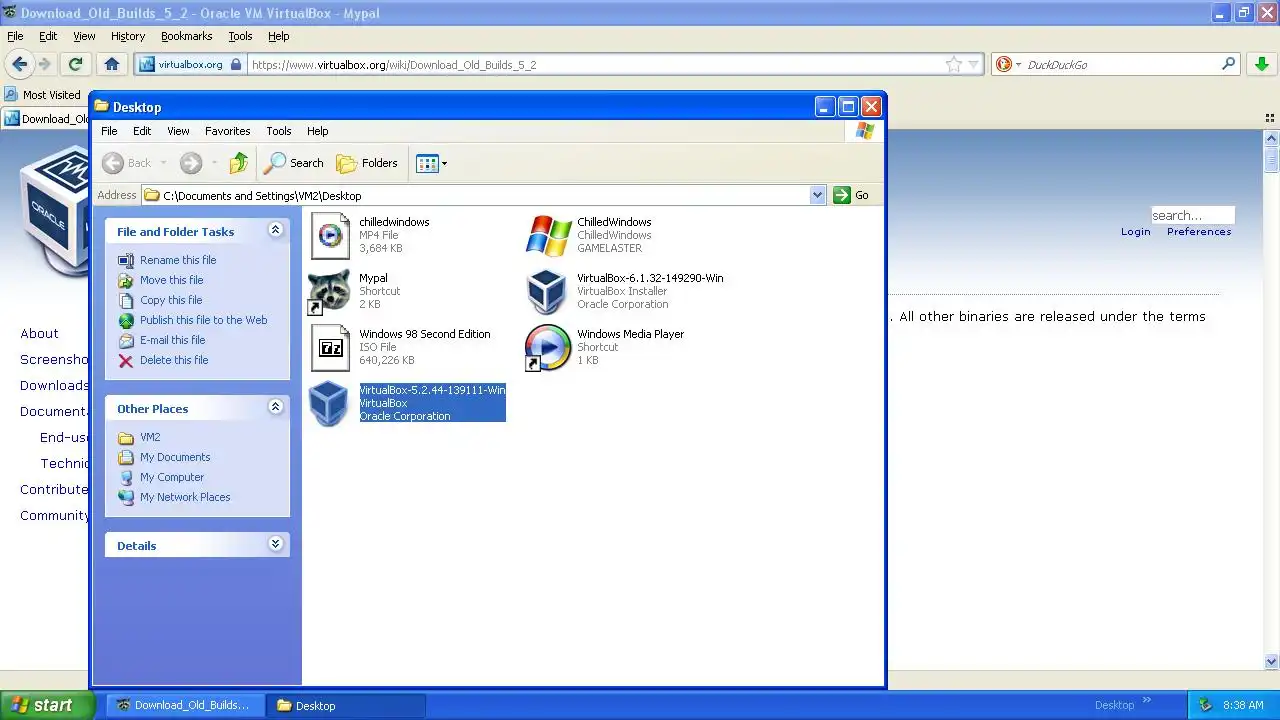Screen dimensions: 1280x720
Task: Click About link in VirtualBox sidebar
Action: [x=39, y=333]
